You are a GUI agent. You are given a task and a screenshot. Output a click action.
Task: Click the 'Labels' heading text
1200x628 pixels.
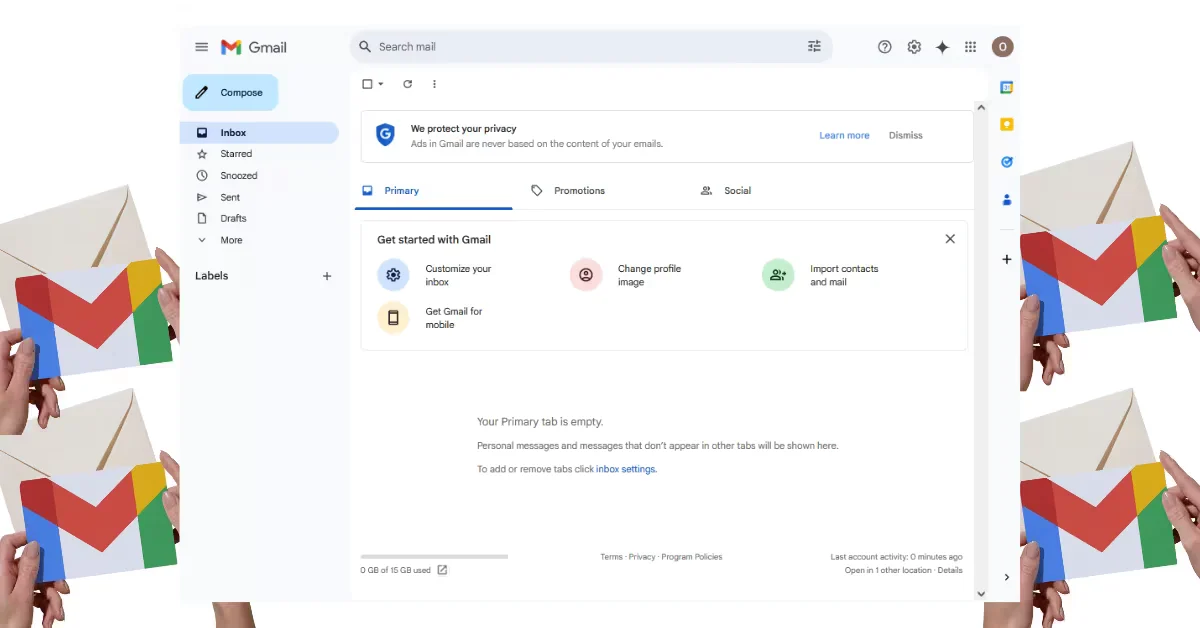tap(211, 276)
